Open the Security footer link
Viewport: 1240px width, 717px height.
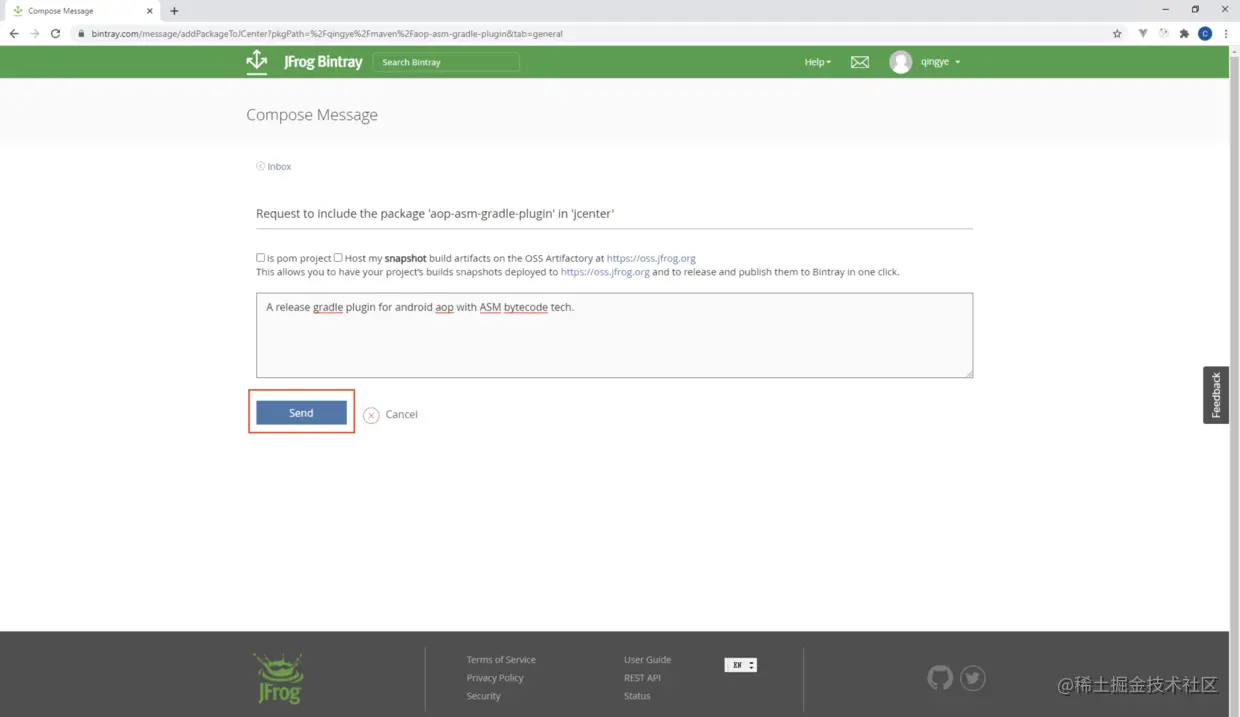pos(483,696)
